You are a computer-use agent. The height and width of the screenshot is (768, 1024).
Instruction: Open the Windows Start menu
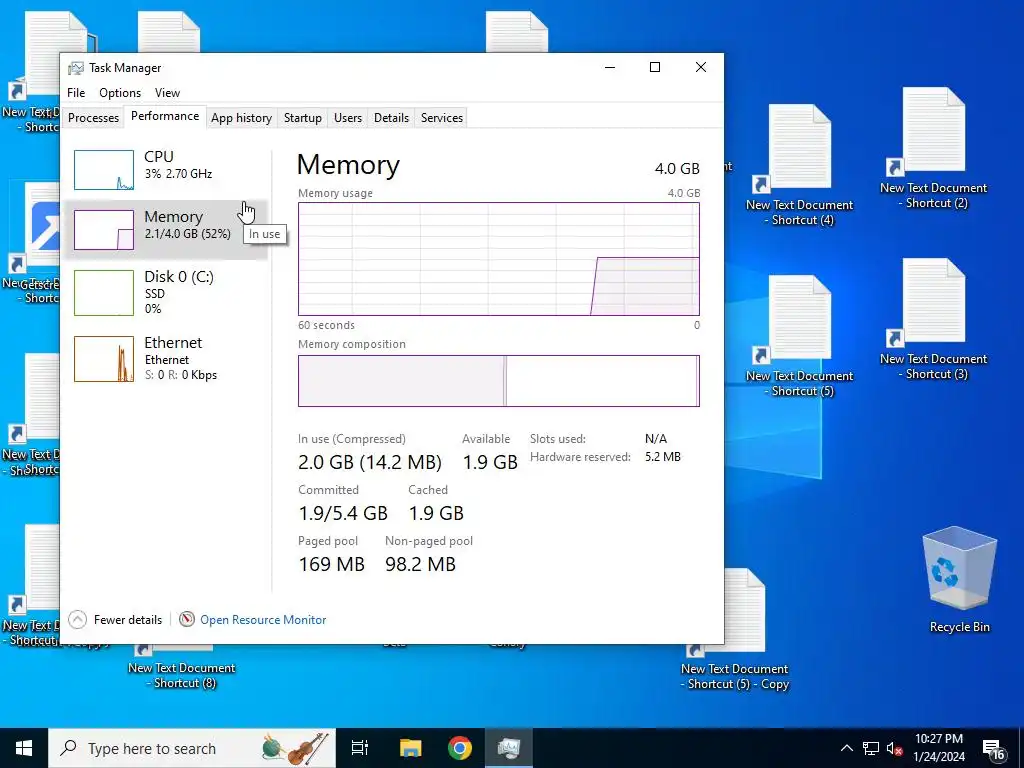[24, 748]
